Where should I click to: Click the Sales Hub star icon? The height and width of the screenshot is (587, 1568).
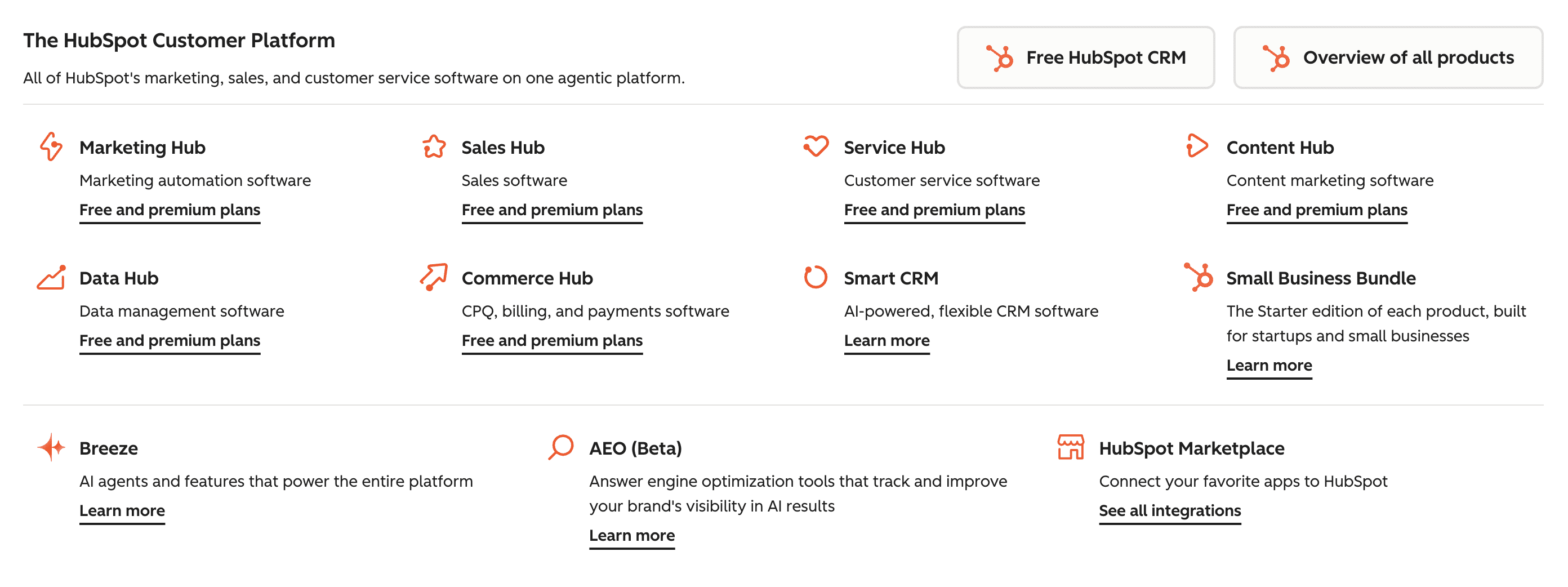click(x=434, y=146)
